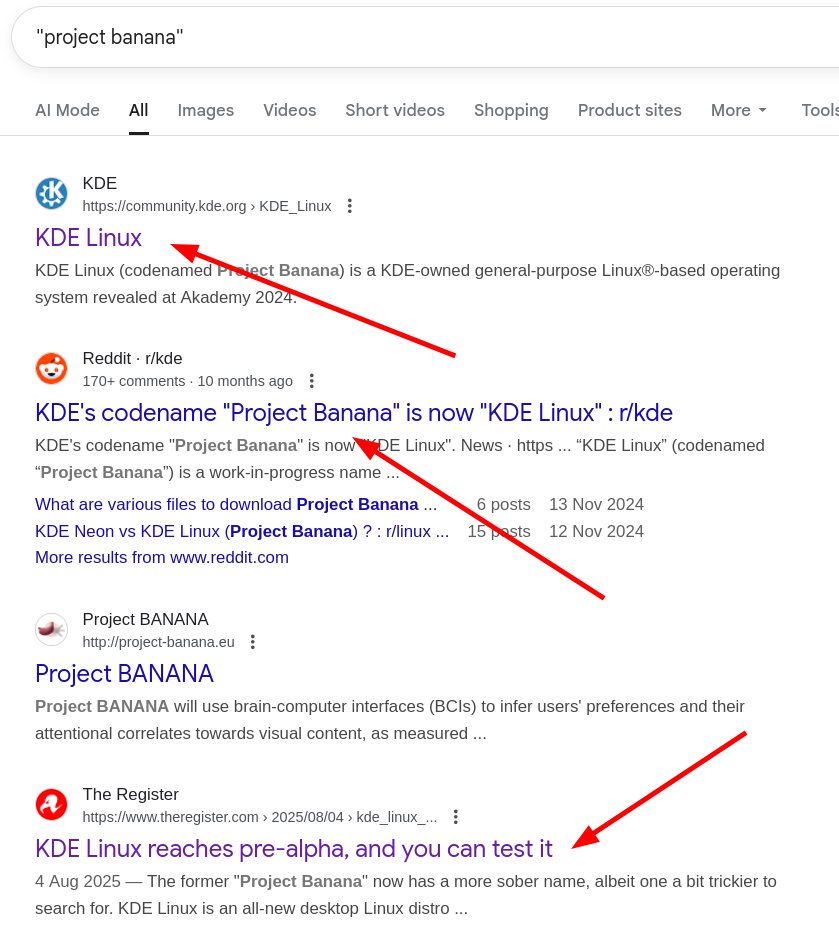Switch to the Images tab

click(x=206, y=110)
